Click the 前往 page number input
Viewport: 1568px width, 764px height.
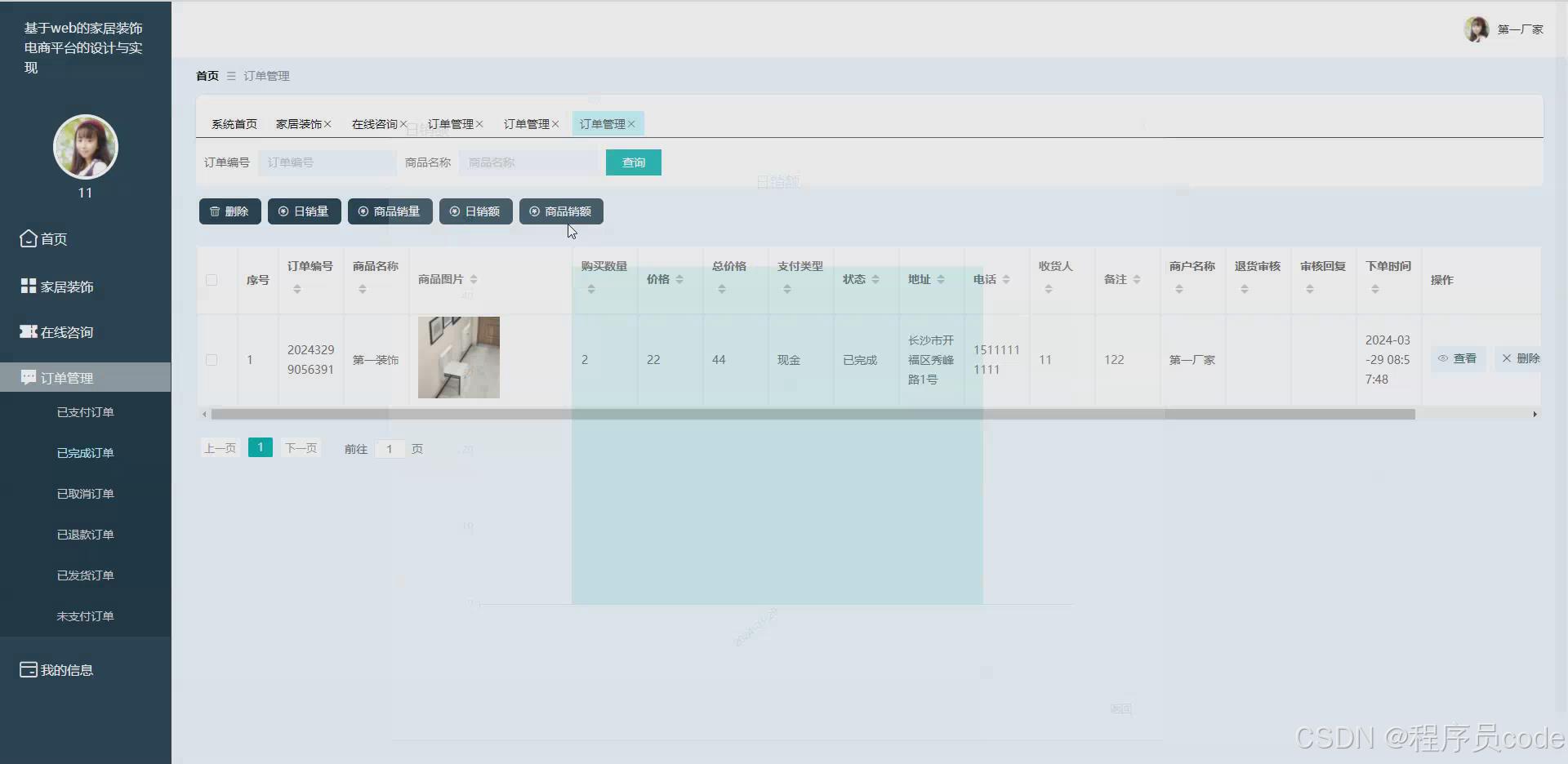coord(390,449)
